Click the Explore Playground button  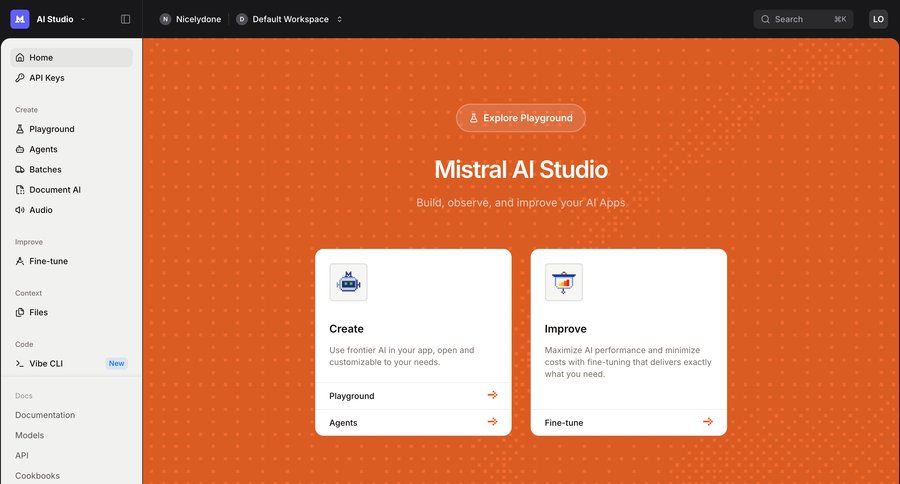point(520,118)
